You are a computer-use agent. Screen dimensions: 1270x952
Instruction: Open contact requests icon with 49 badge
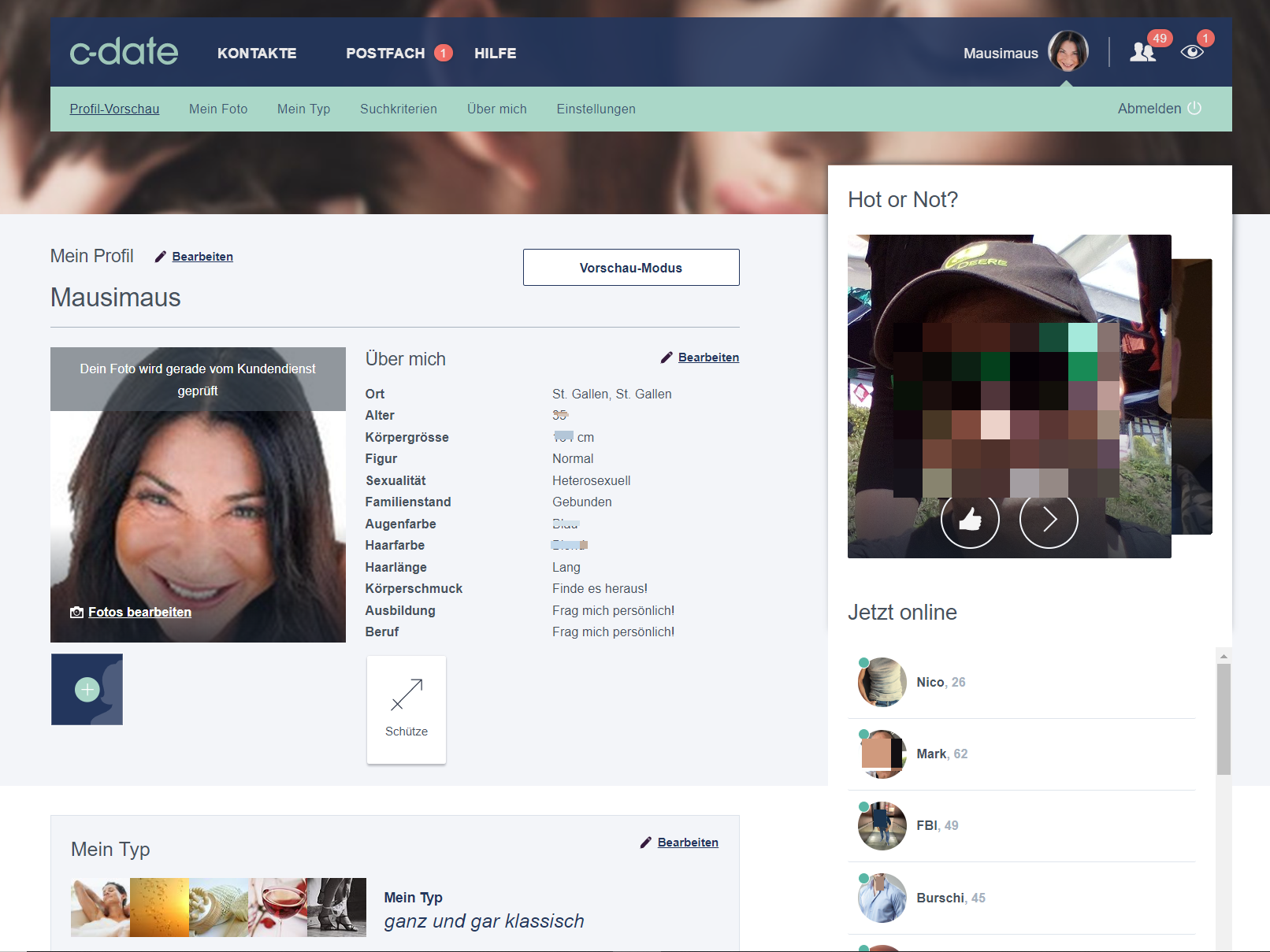[1143, 52]
